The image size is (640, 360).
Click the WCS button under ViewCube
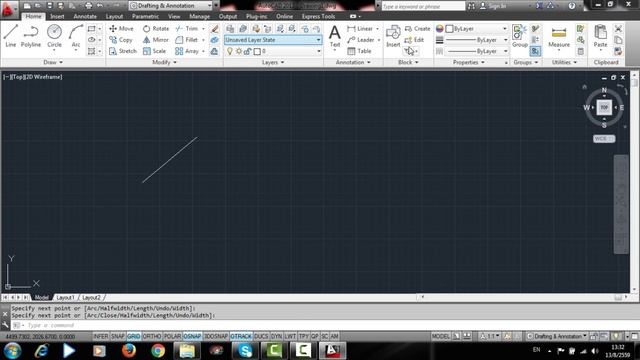(x=604, y=139)
